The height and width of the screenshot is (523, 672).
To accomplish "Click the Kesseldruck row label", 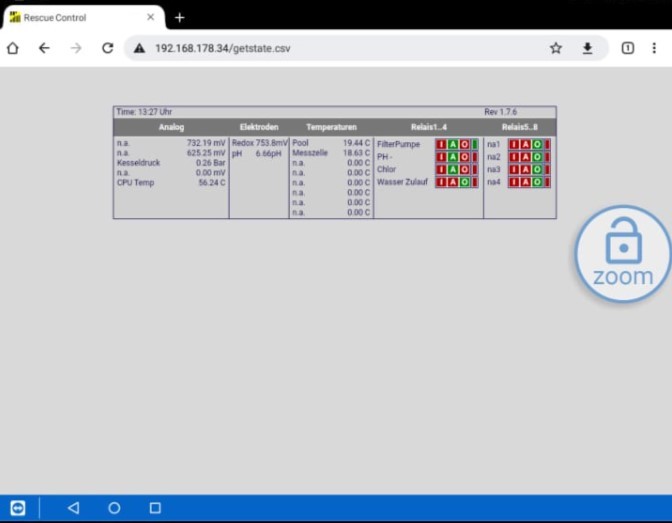I will pyautogui.click(x=138, y=163).
